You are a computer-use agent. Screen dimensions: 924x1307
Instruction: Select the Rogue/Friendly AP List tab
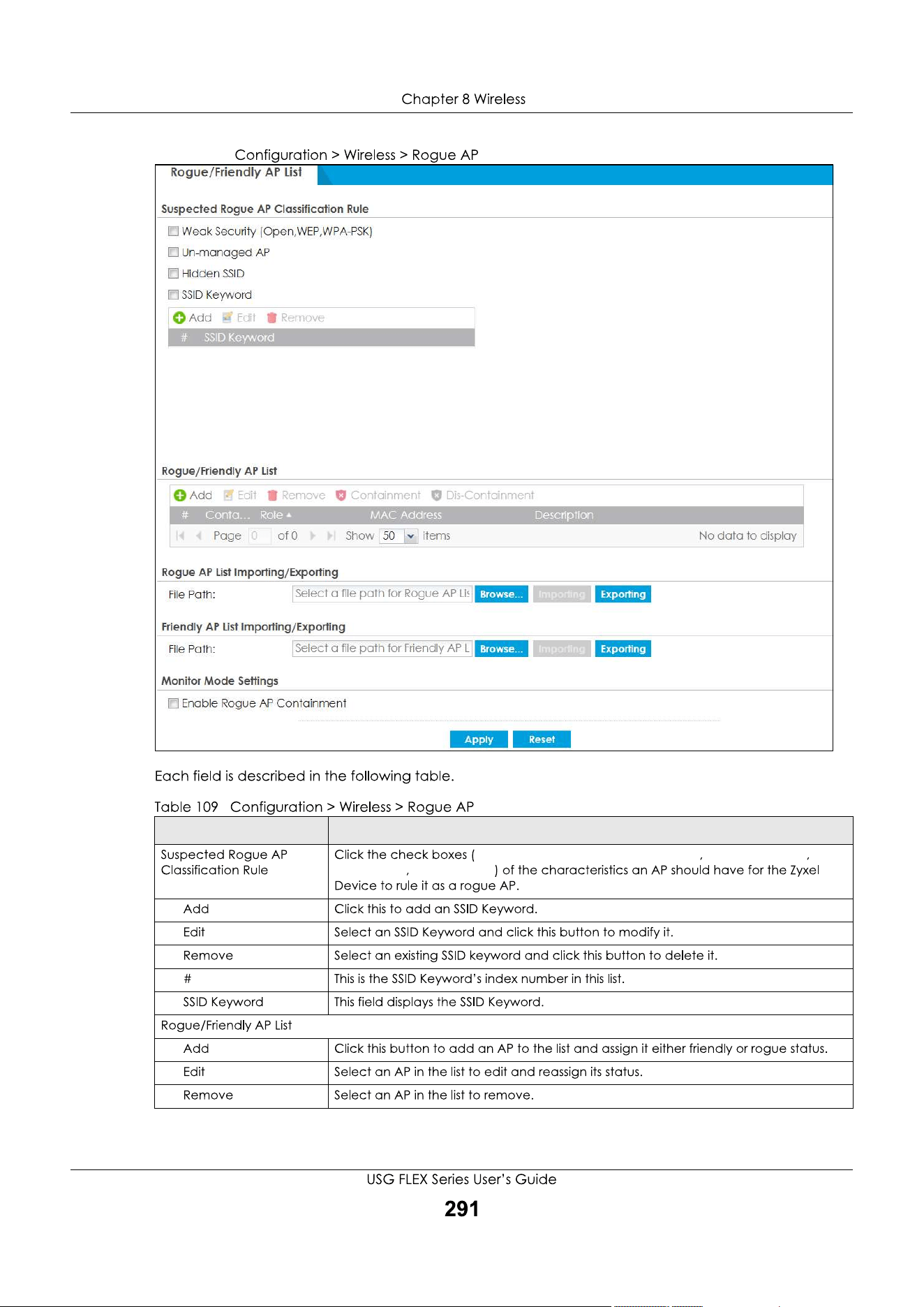click(236, 173)
